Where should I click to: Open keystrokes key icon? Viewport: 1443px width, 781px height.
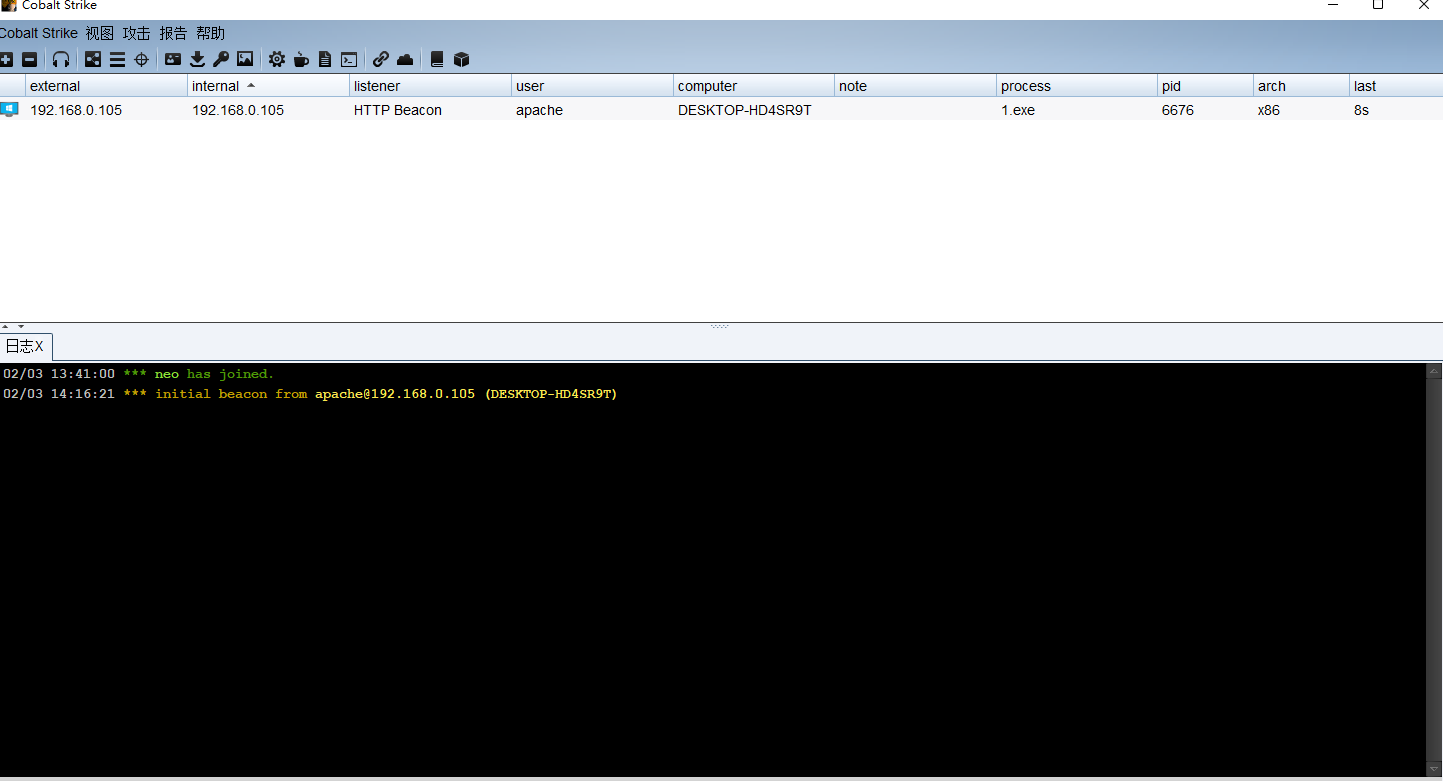click(x=221, y=59)
